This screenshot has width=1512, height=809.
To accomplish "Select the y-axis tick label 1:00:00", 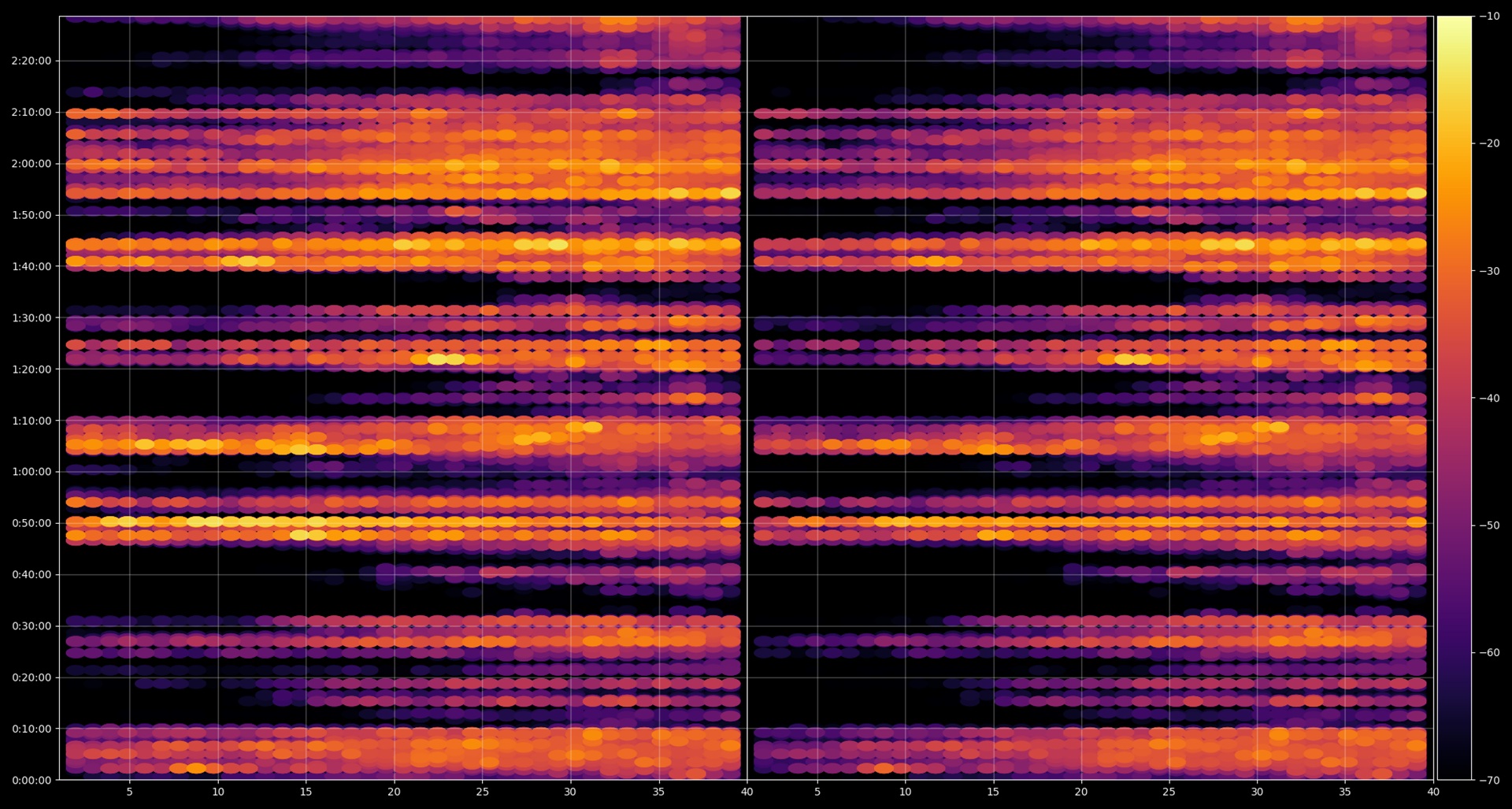I will tap(31, 472).
